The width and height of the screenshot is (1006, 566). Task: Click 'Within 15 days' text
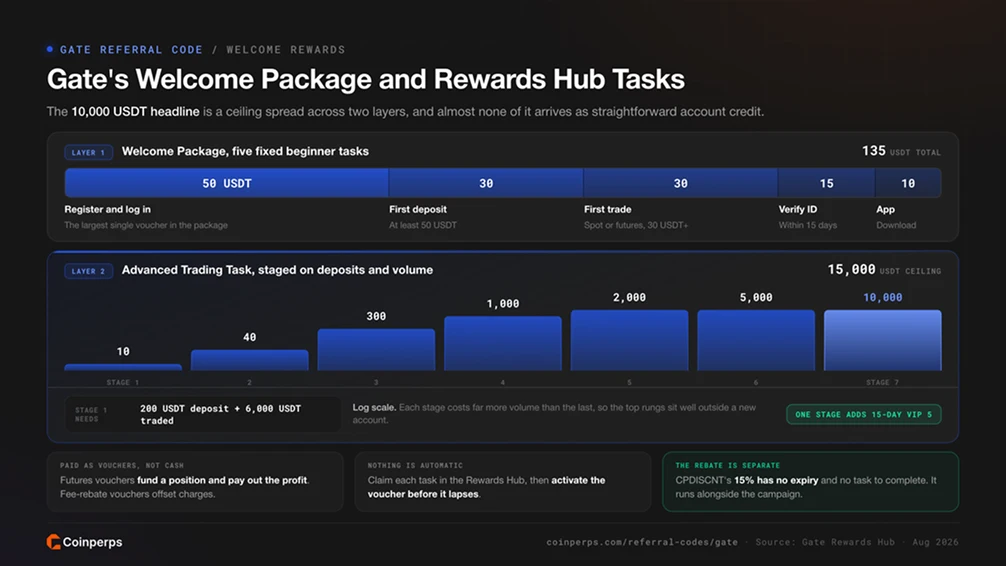point(808,225)
